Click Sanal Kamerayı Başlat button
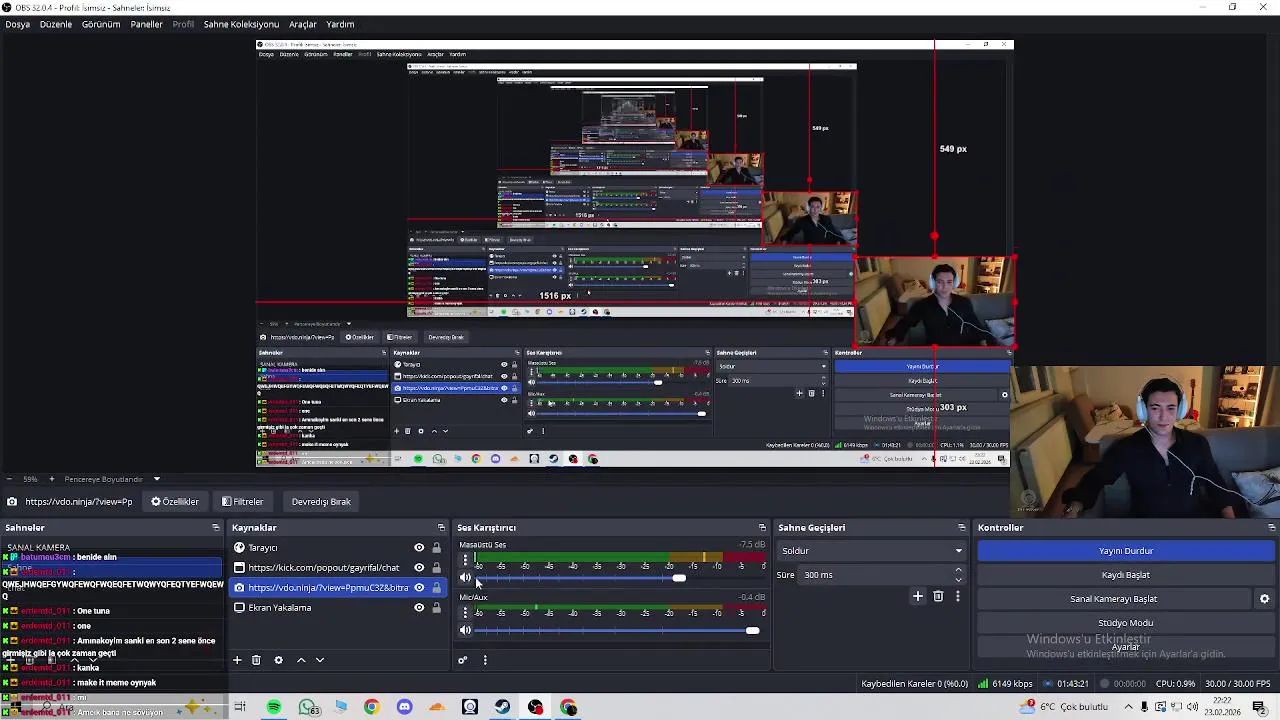This screenshot has height=720, width=1280. tap(1114, 599)
